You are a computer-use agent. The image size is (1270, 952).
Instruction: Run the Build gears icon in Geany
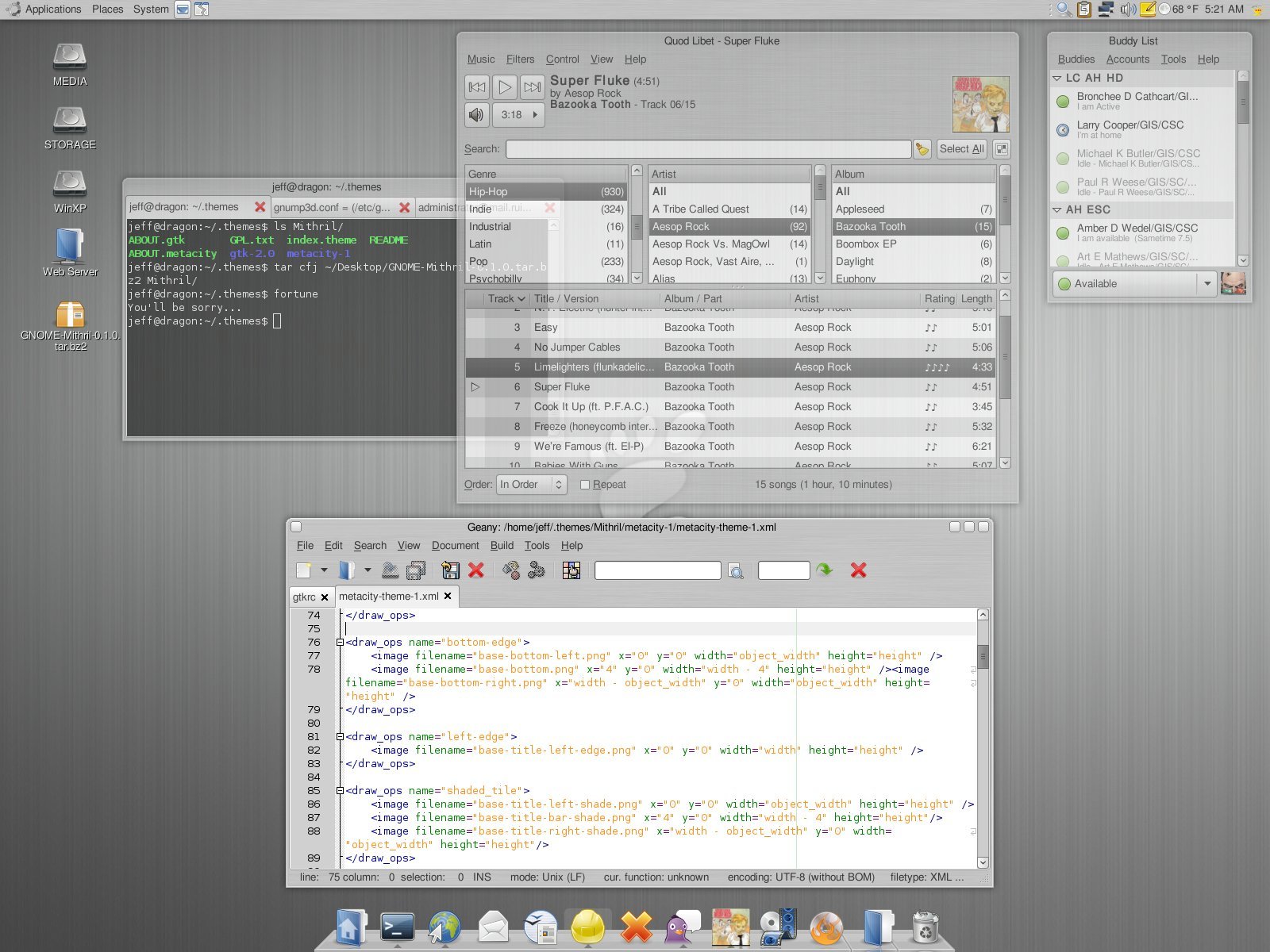point(537,570)
